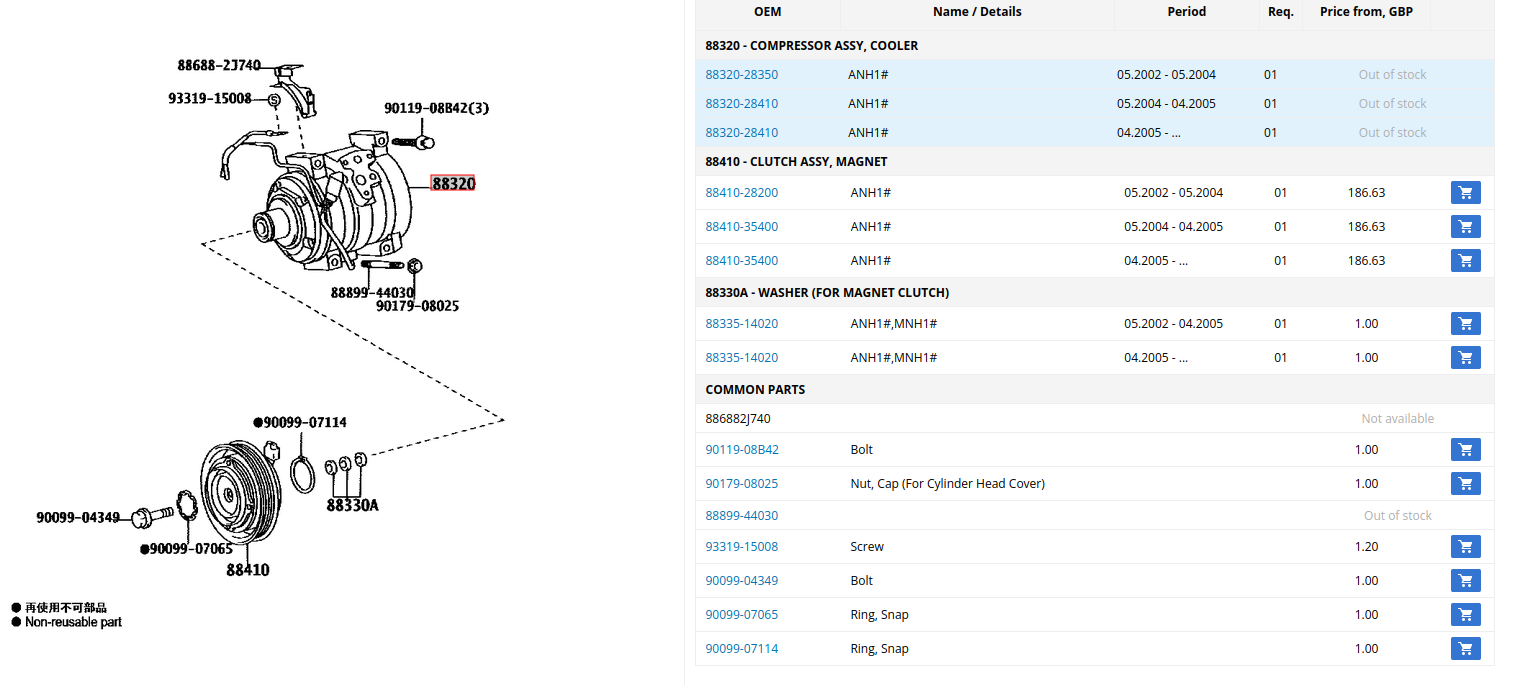
Task: Open the 88899-44030 part link in table
Action: (741, 516)
